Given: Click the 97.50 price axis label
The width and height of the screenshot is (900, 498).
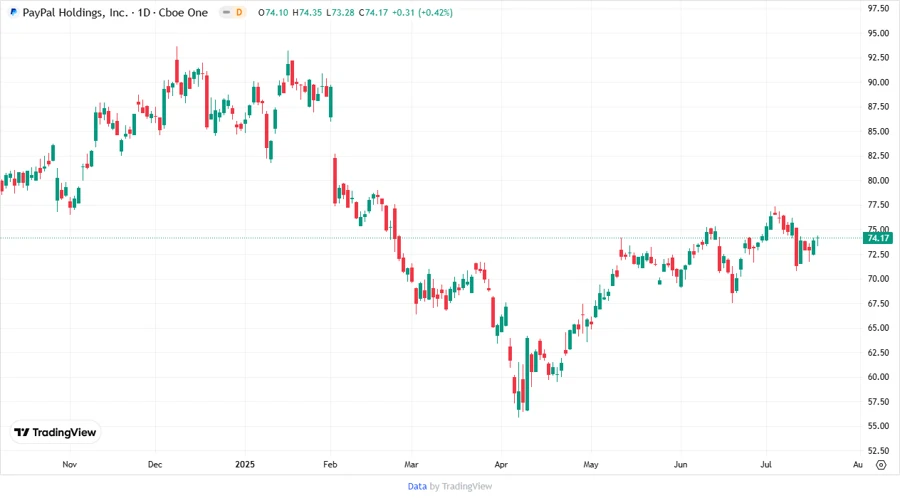Looking at the screenshot, I should pos(878,9).
